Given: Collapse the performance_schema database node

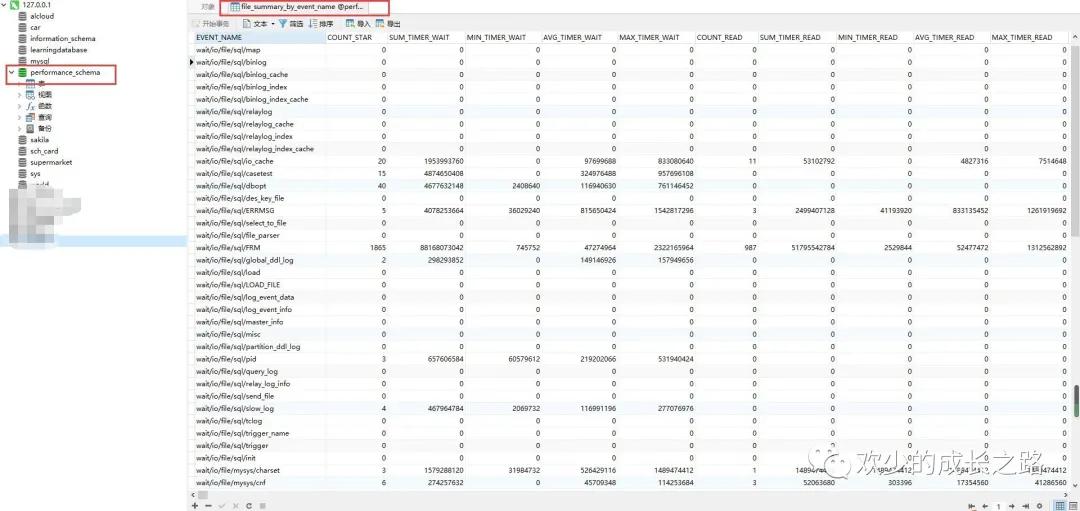Looking at the screenshot, I should (x=11, y=73).
